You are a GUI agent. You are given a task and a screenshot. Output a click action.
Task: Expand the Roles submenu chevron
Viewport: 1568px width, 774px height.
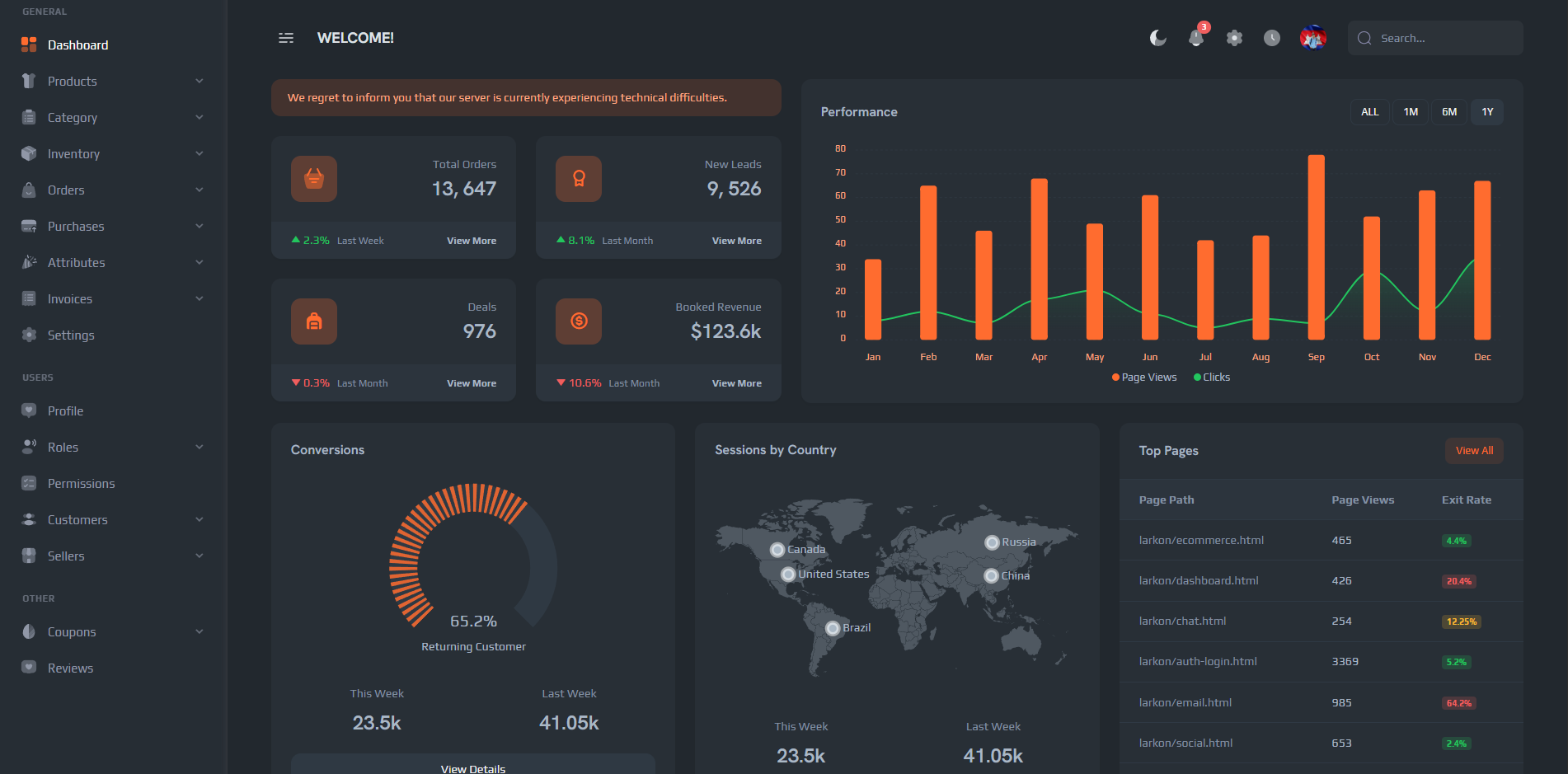point(200,447)
